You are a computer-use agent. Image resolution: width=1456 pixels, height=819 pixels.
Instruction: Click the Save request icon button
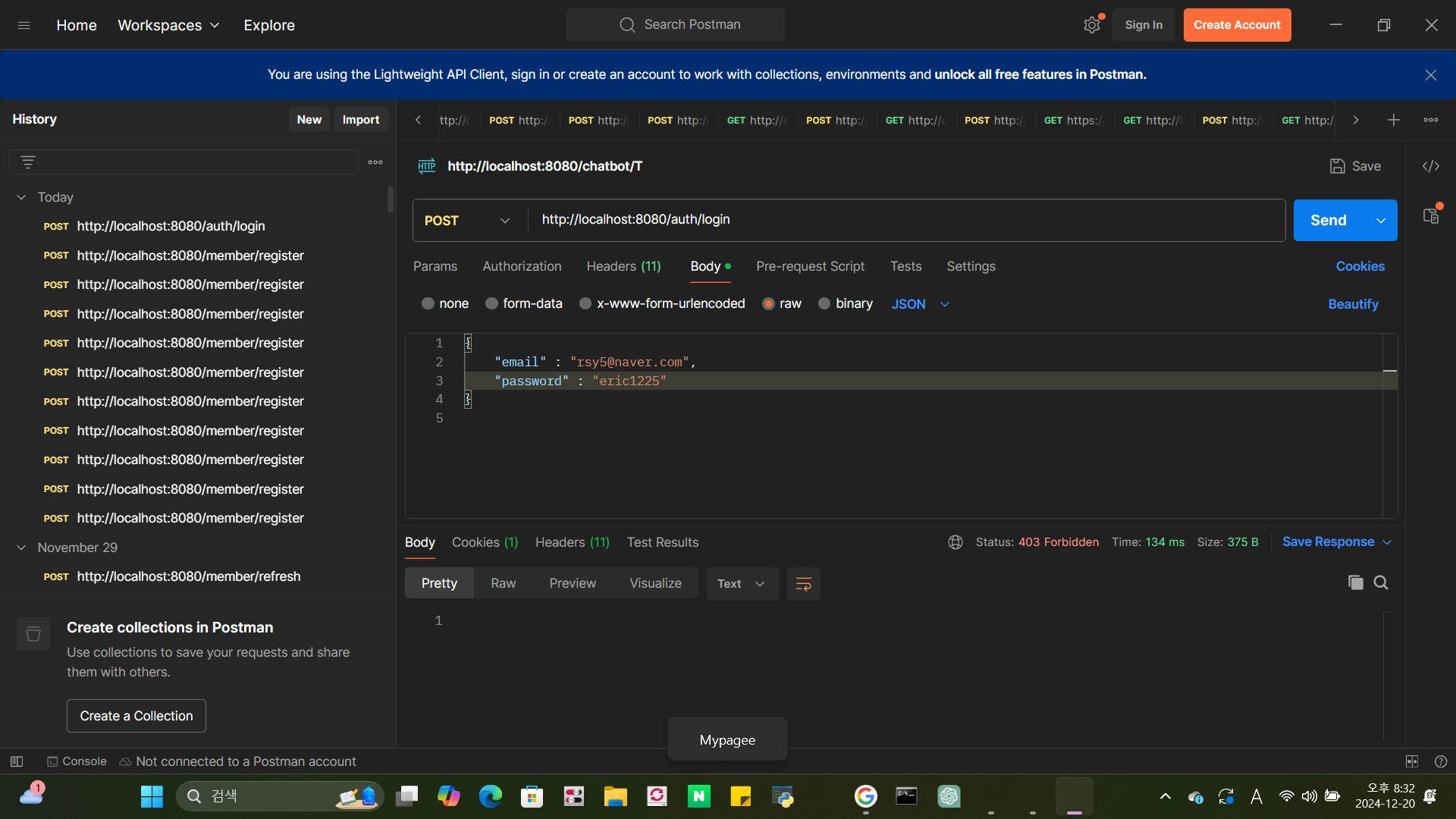1355,166
